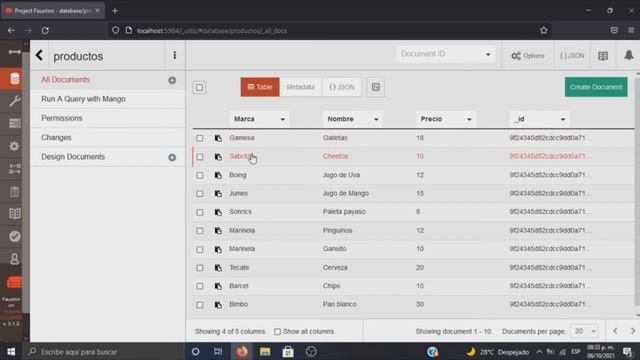The image size is (640, 360).
Task: Open the Precio column dropdown
Action: 446,119
